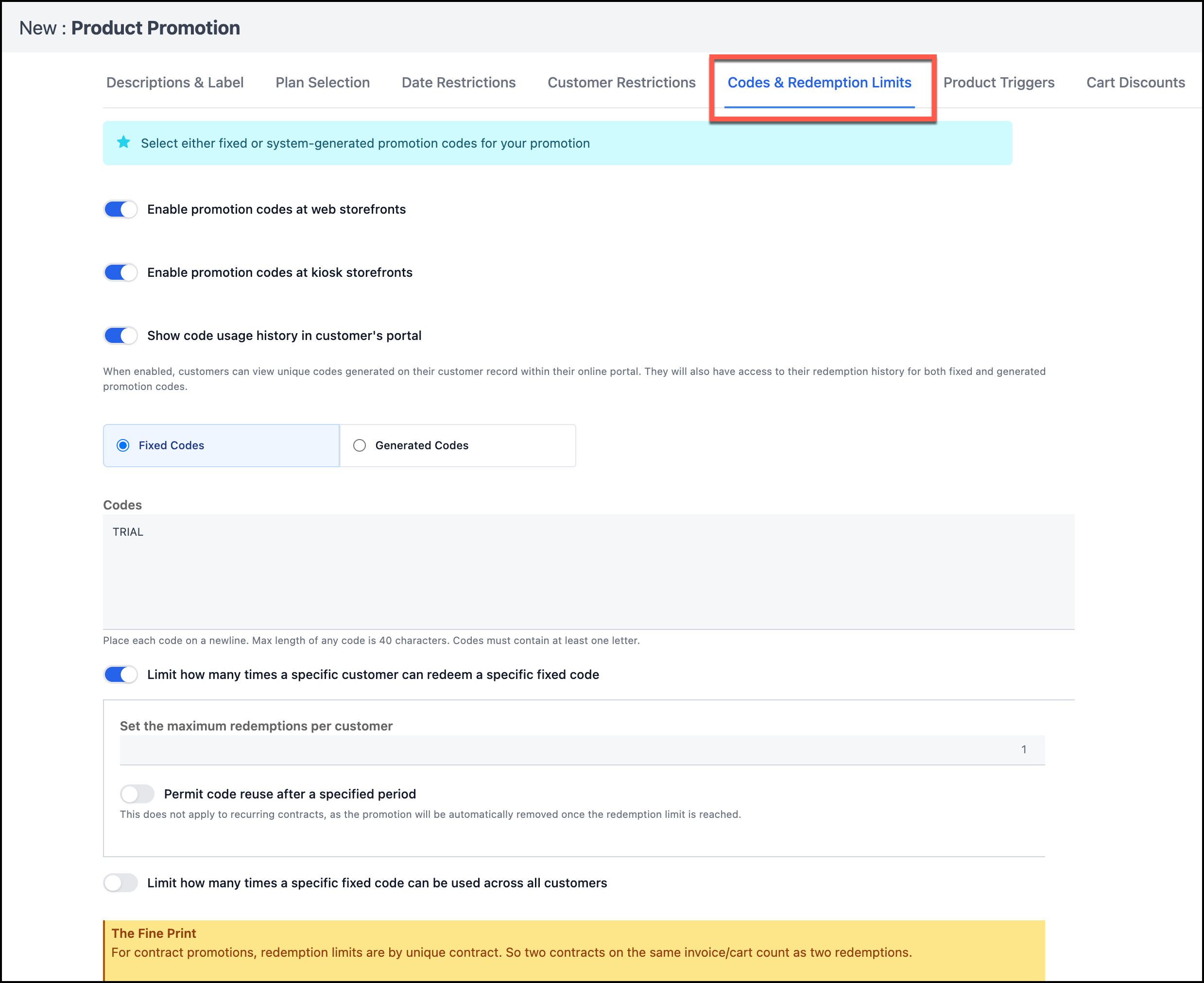Disable promotion codes at web storefronts toggle

[120, 209]
